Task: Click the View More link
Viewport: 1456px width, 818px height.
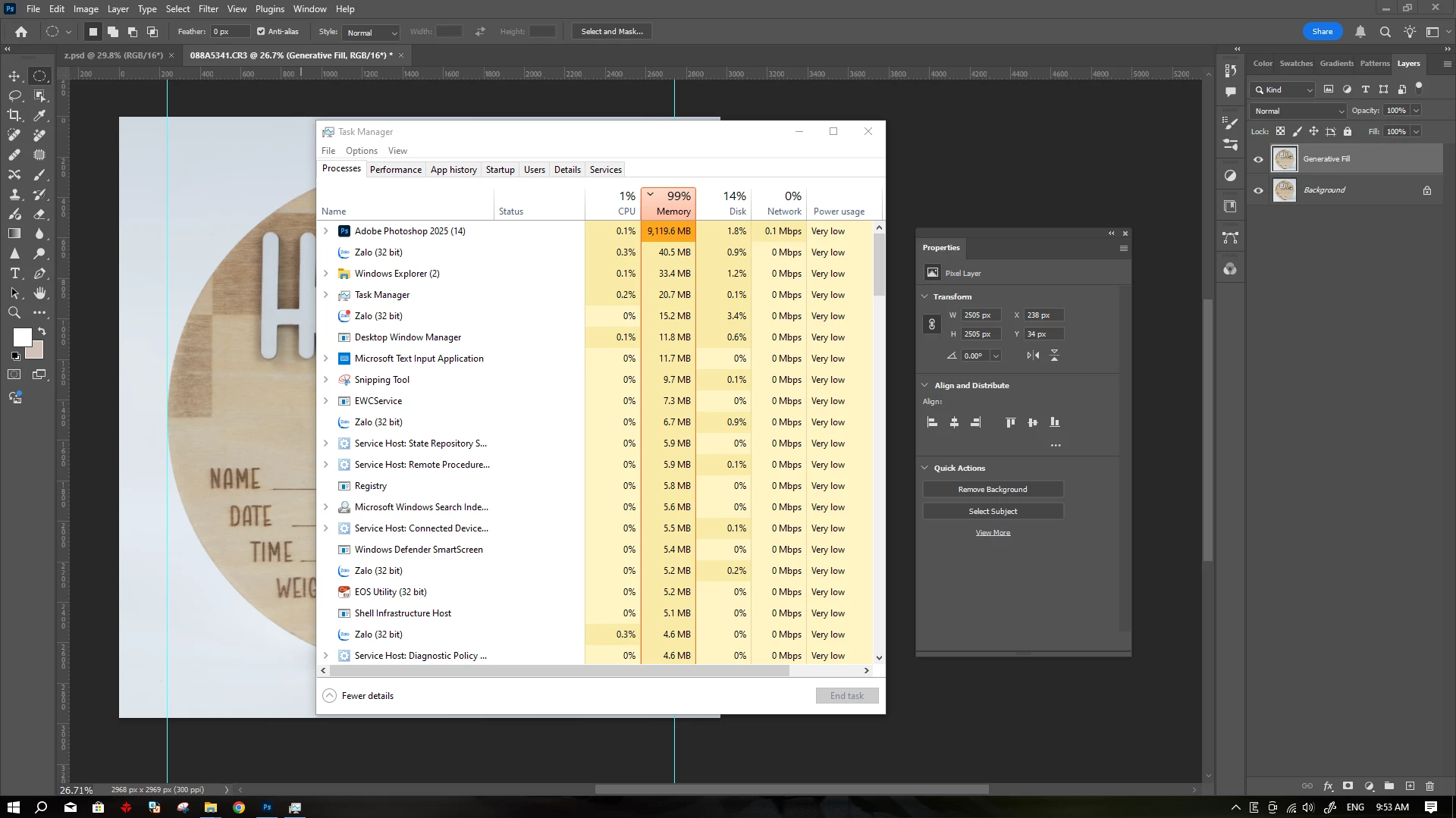Action: pyautogui.click(x=993, y=533)
